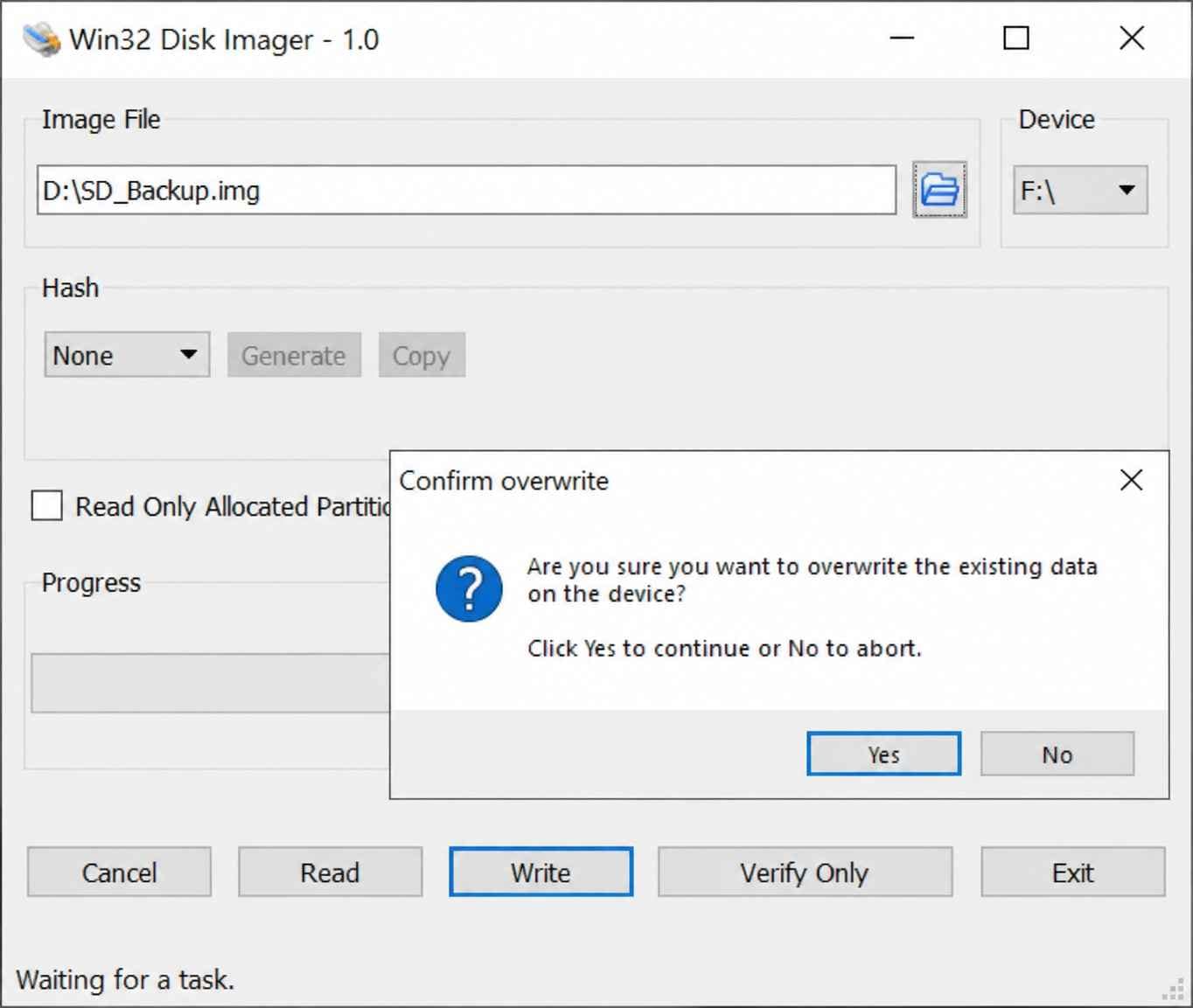This screenshot has height=1008, width=1193.
Task: Click the Win32 Disk Imager app icon
Action: [40, 39]
